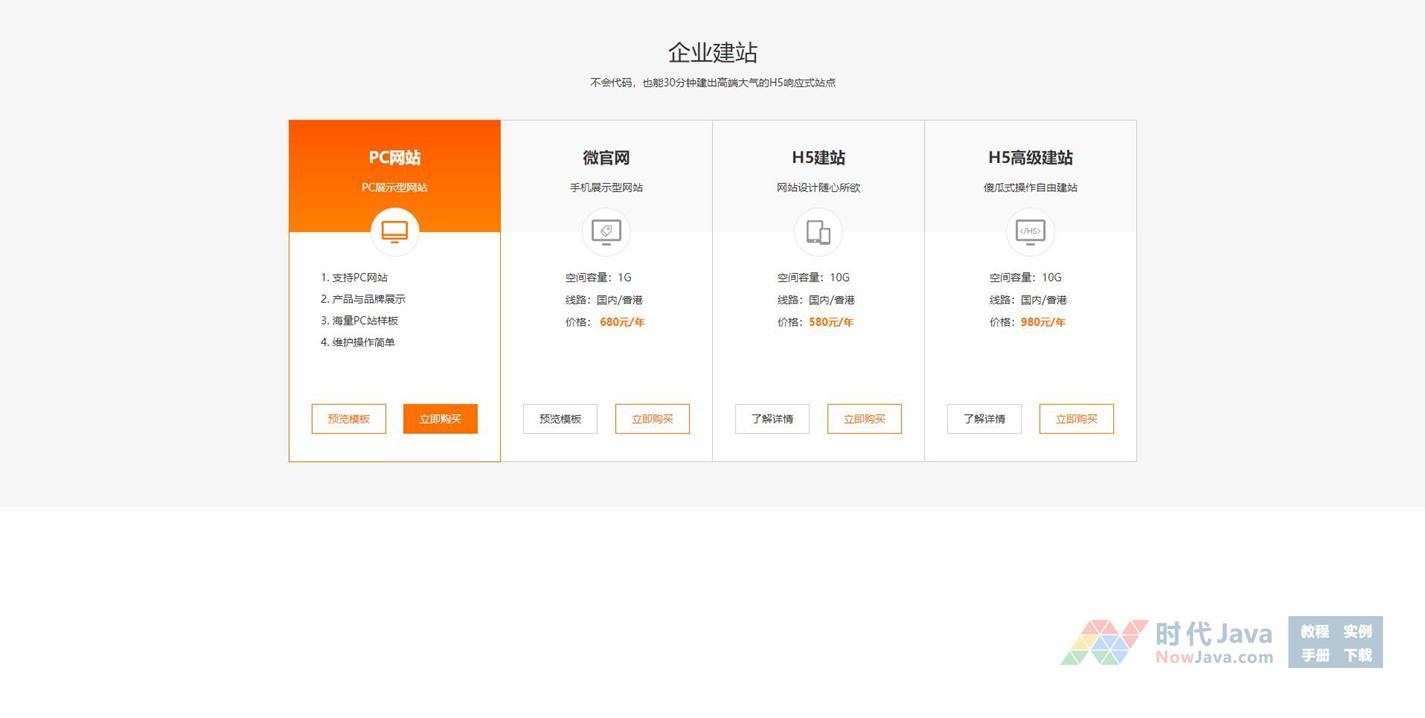Select the PC网站 card heading
Image resolution: width=1425 pixels, height=718 pixels.
(395, 158)
